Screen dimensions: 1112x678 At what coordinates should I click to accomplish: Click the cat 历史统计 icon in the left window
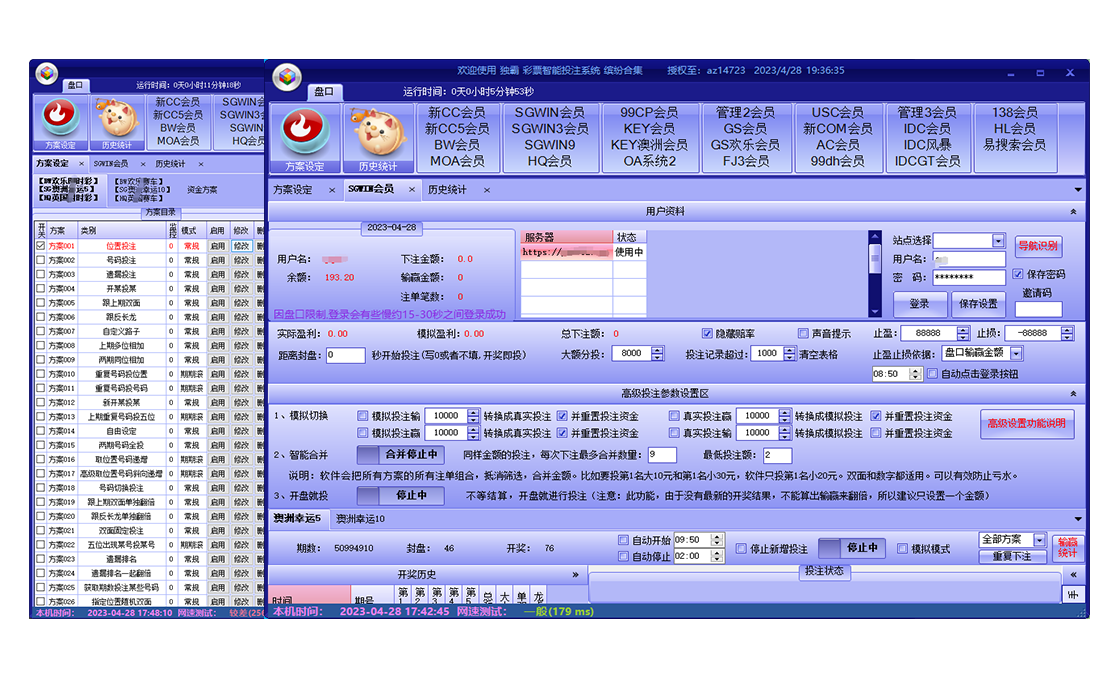pos(117,119)
